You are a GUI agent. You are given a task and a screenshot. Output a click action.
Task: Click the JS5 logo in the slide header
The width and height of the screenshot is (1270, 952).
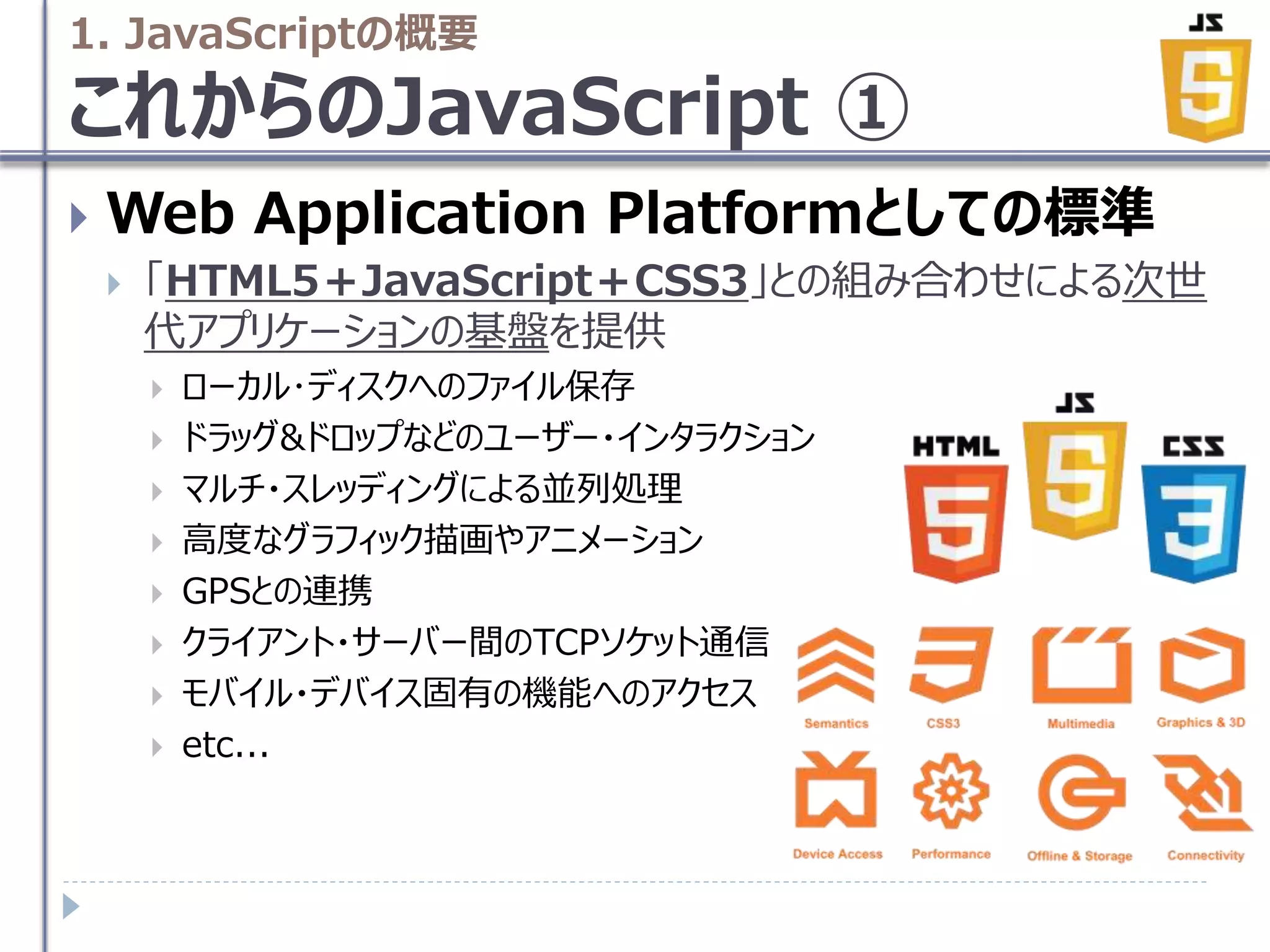[x=1206, y=79]
